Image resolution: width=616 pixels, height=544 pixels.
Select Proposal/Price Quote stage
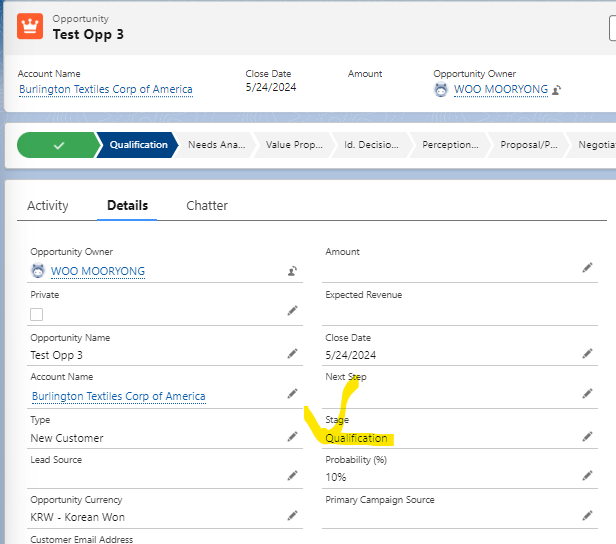[x=528, y=145]
